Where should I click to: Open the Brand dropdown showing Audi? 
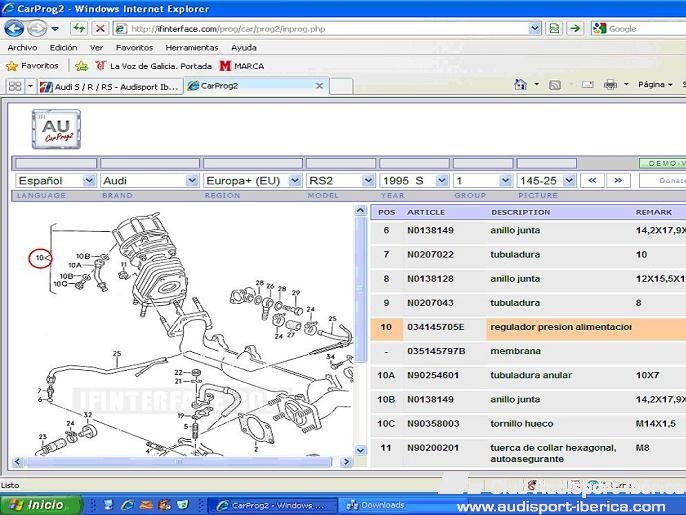coord(150,180)
